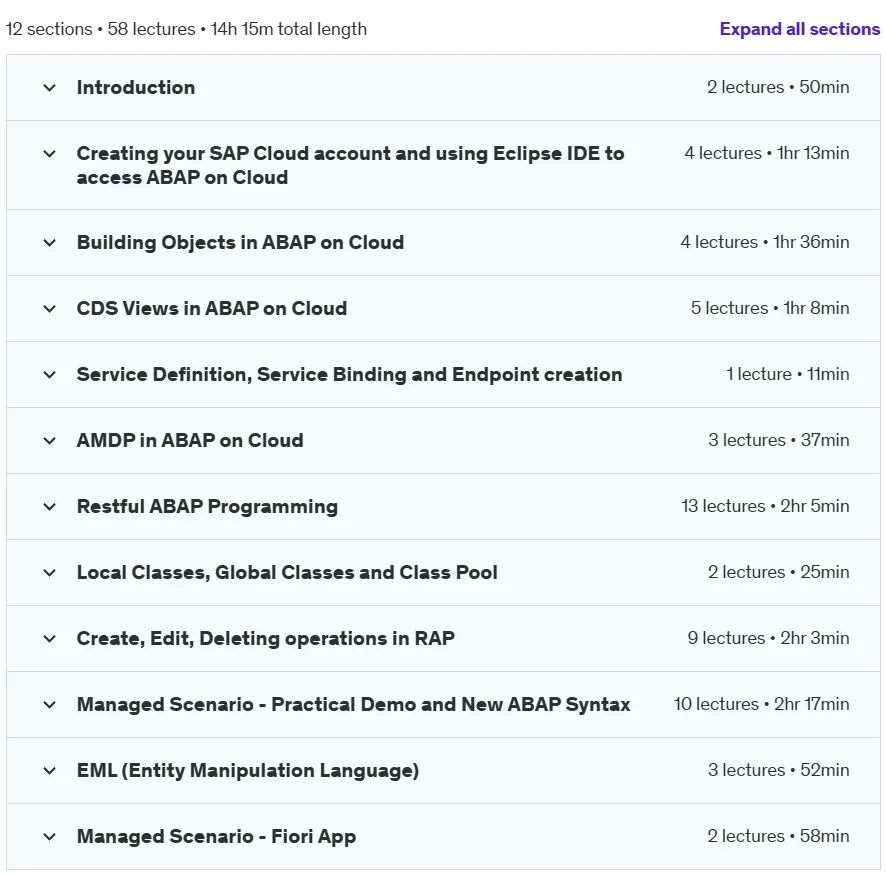Screen dimensions: 886x874
Task: Expand the AMDP in ABAP on Cloud chevron
Action: [50, 441]
